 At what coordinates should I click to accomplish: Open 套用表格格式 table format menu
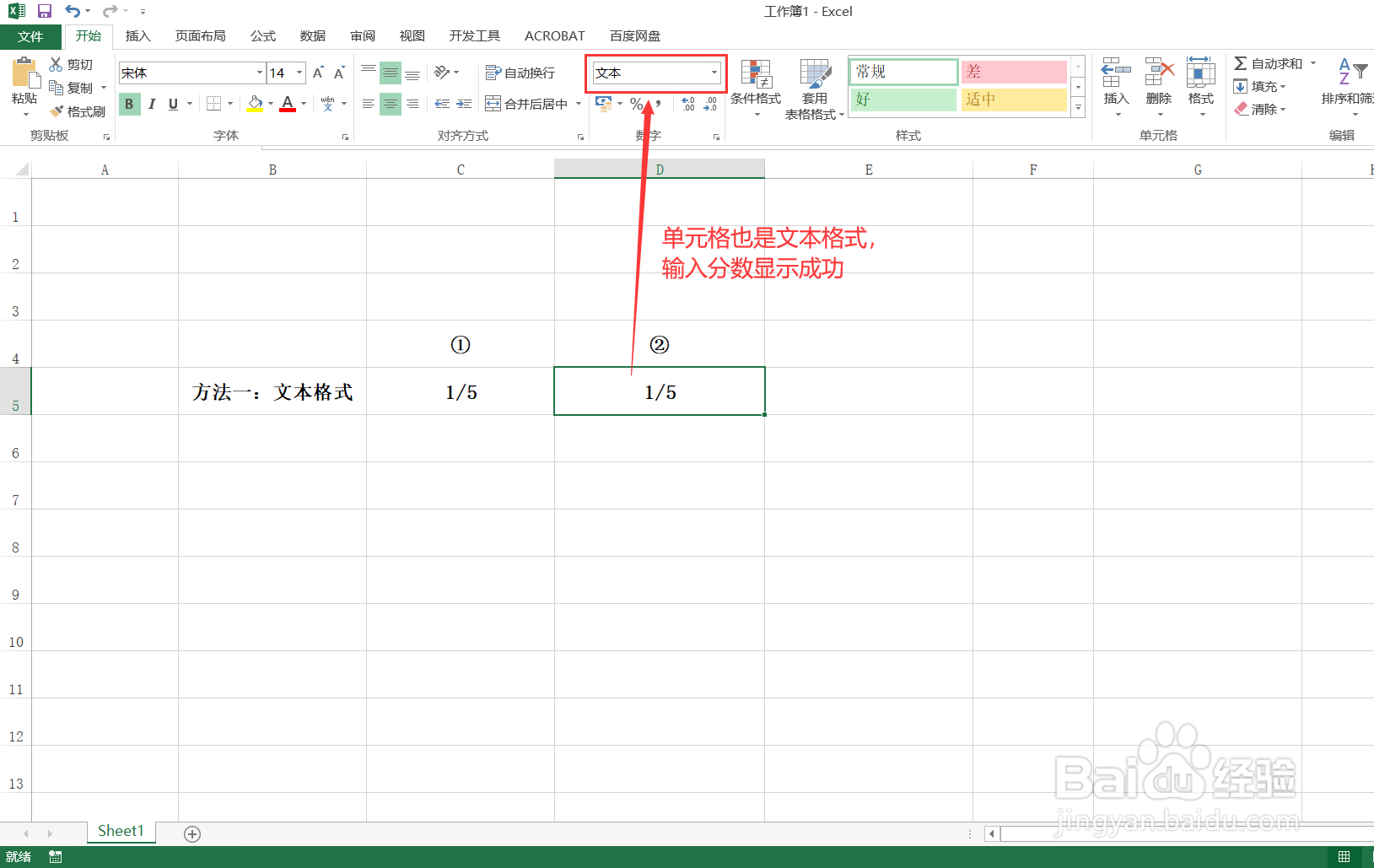[x=815, y=89]
